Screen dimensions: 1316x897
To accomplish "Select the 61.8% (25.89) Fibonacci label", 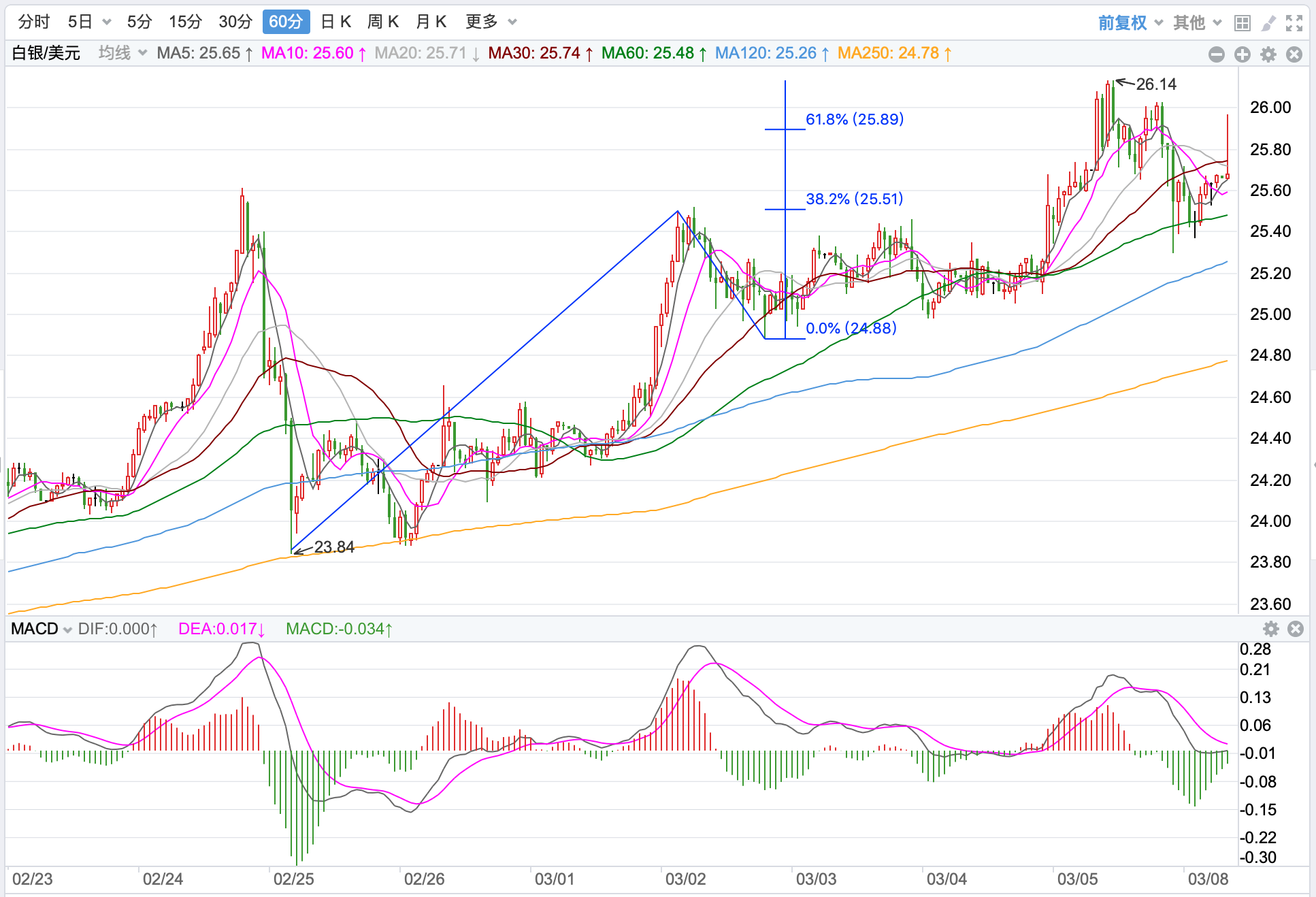I will coord(855,119).
